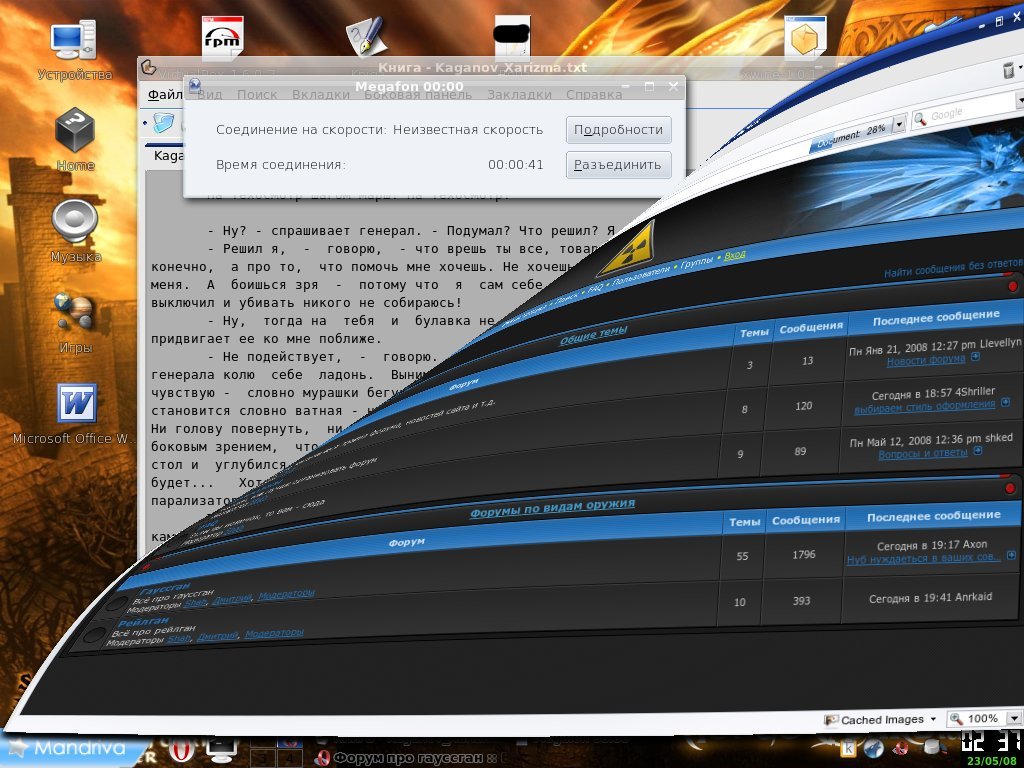Open the Форумы по видам оружия category link
1024x768 pixels.
(552, 507)
